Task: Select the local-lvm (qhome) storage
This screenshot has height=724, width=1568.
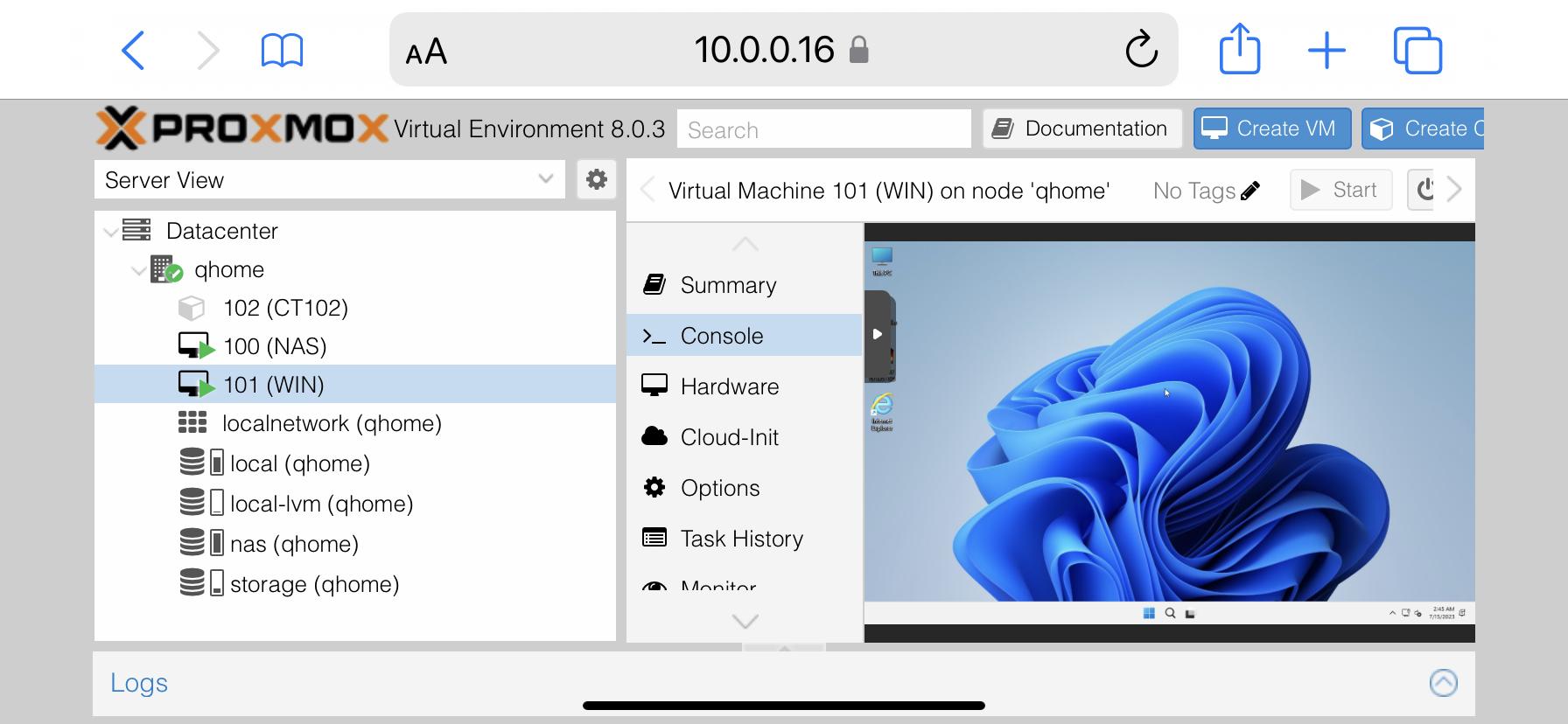Action: click(x=321, y=504)
